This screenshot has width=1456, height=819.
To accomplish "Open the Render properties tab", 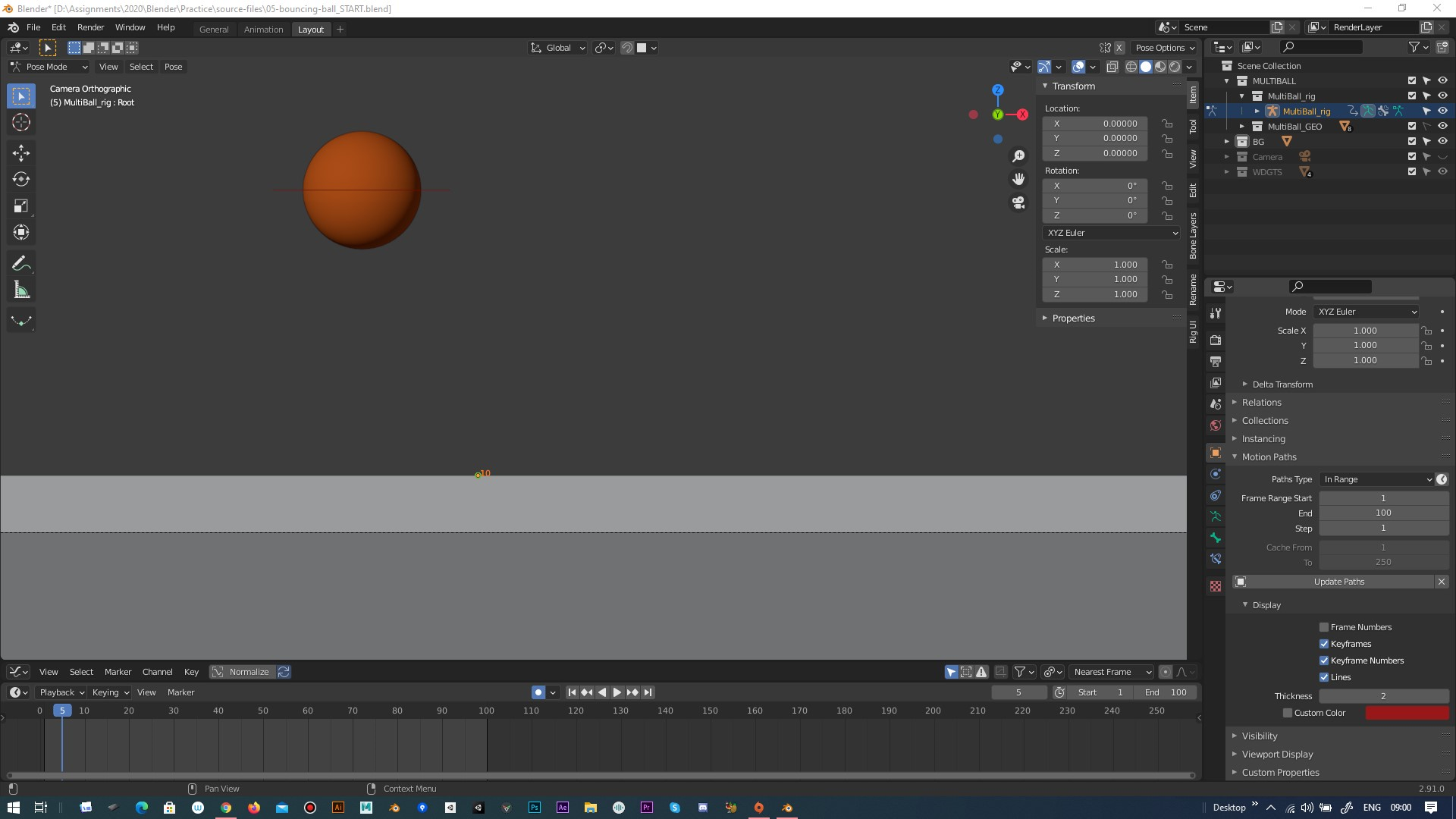I will click(1216, 340).
